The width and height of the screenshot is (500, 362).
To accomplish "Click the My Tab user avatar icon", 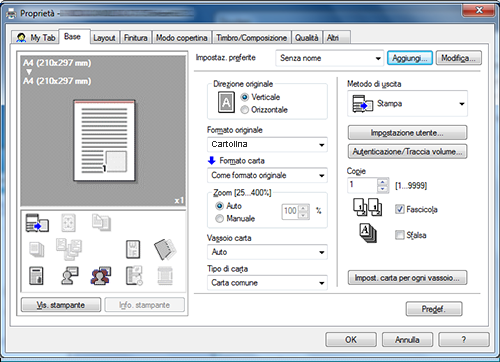I will [21, 38].
